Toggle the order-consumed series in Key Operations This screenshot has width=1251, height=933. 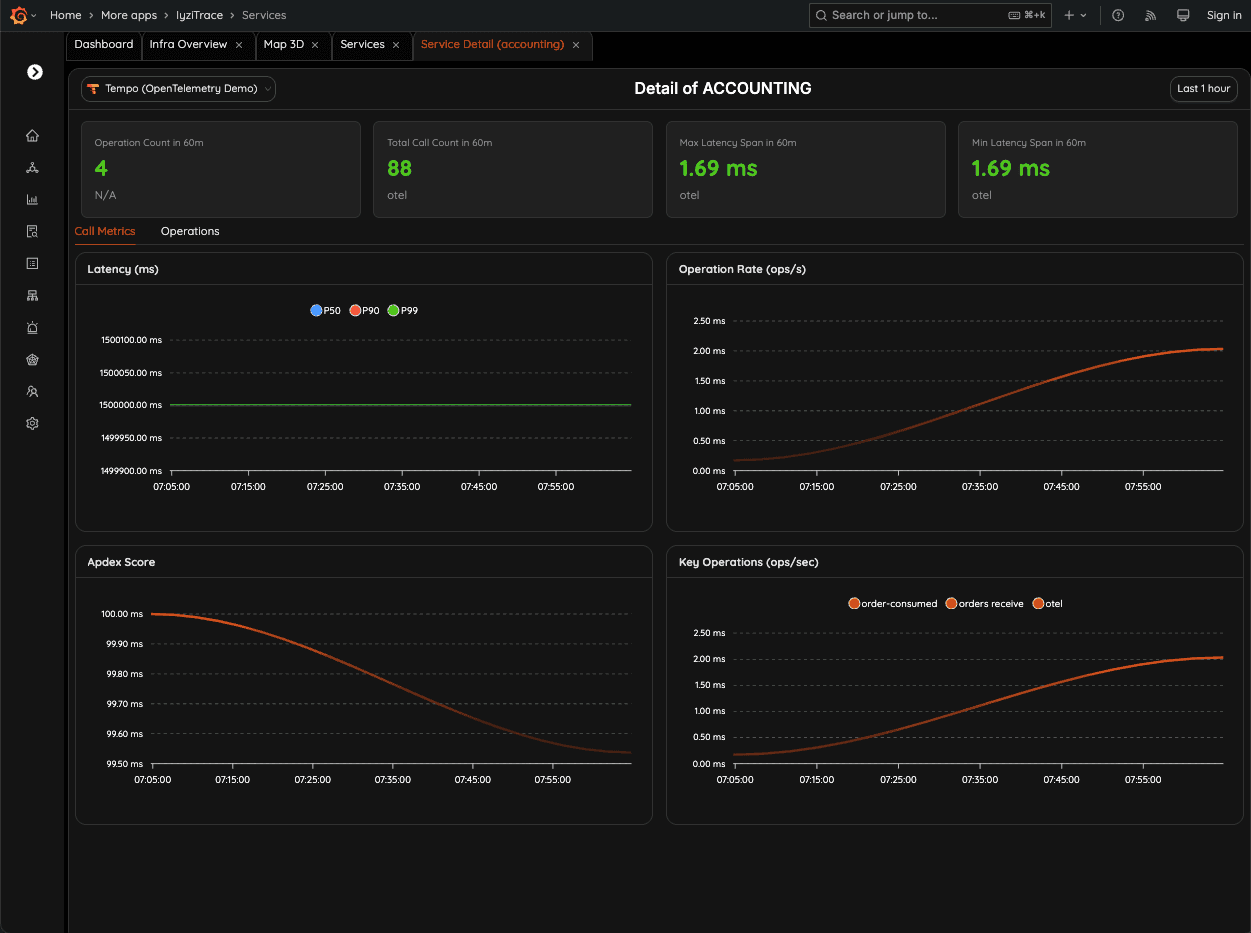(x=892, y=603)
